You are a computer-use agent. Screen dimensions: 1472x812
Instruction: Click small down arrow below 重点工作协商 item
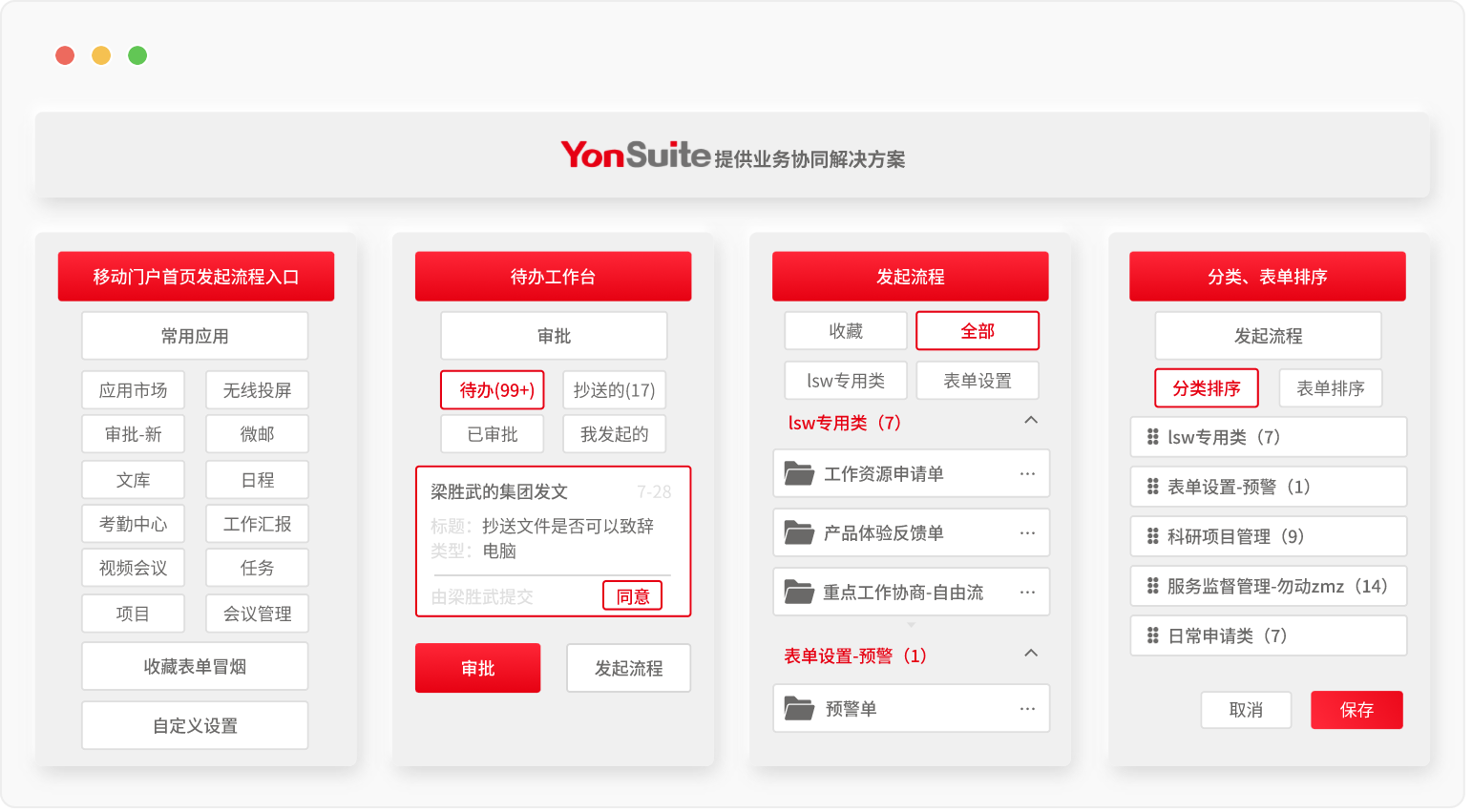[911, 625]
